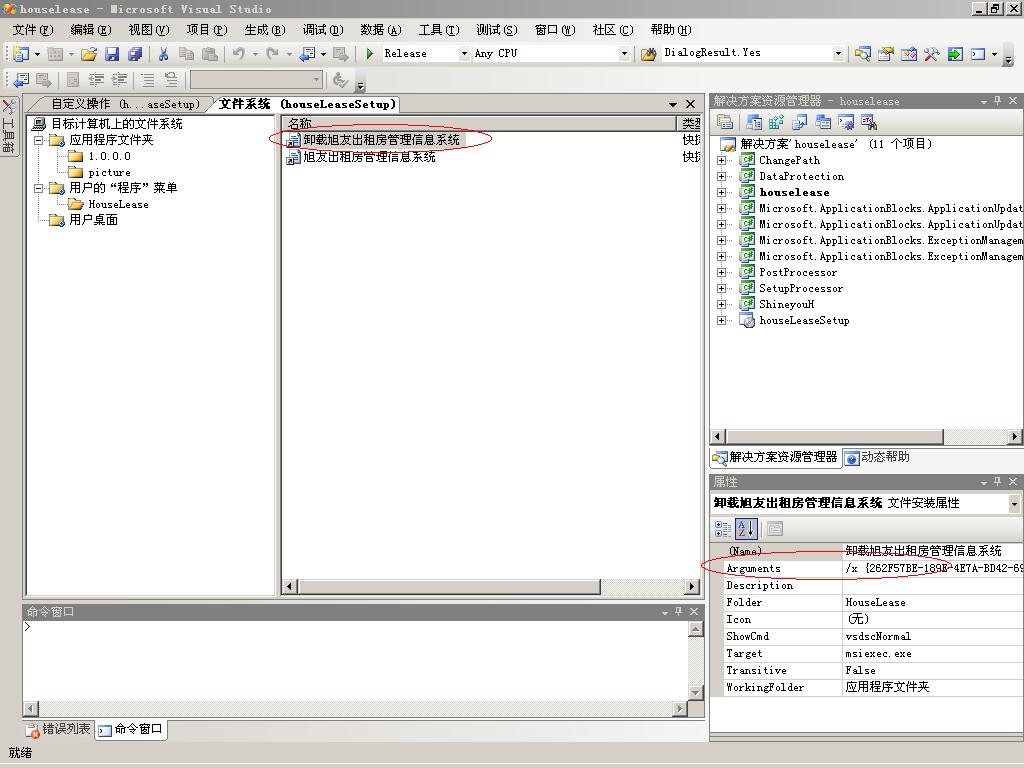Open the Any CPU platform dropdown

624,54
